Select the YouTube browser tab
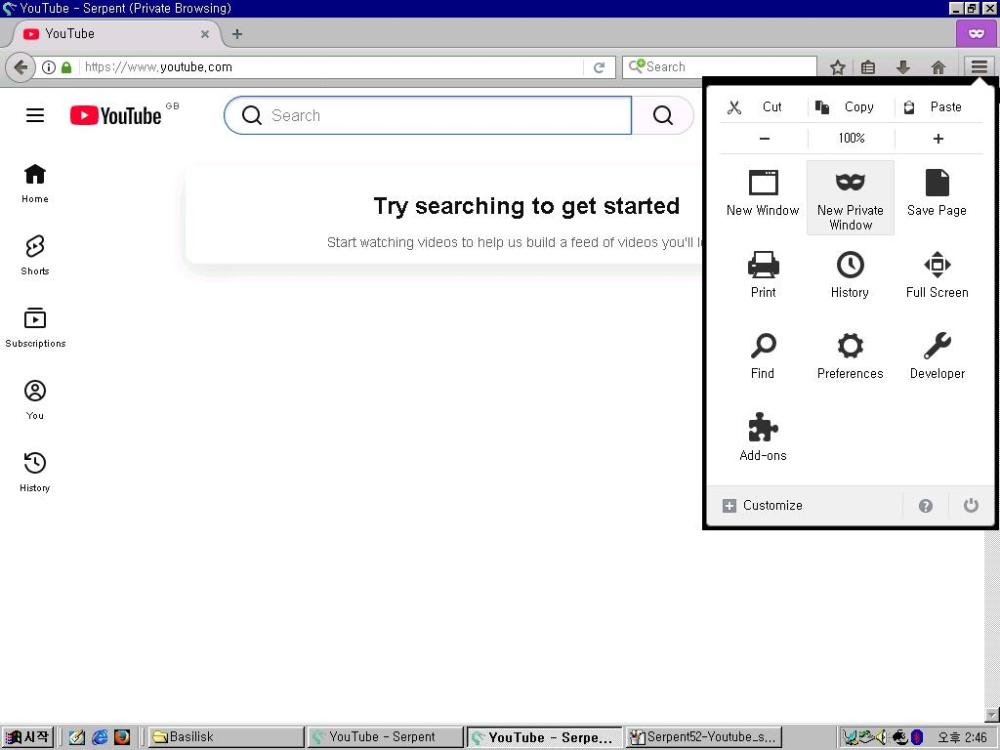This screenshot has width=1000, height=750. 110,34
